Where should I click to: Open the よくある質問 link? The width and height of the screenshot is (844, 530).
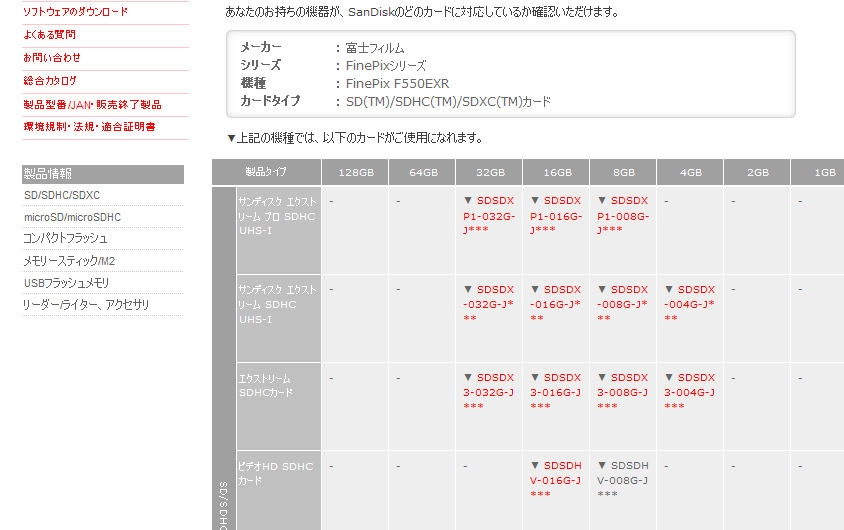[49, 34]
